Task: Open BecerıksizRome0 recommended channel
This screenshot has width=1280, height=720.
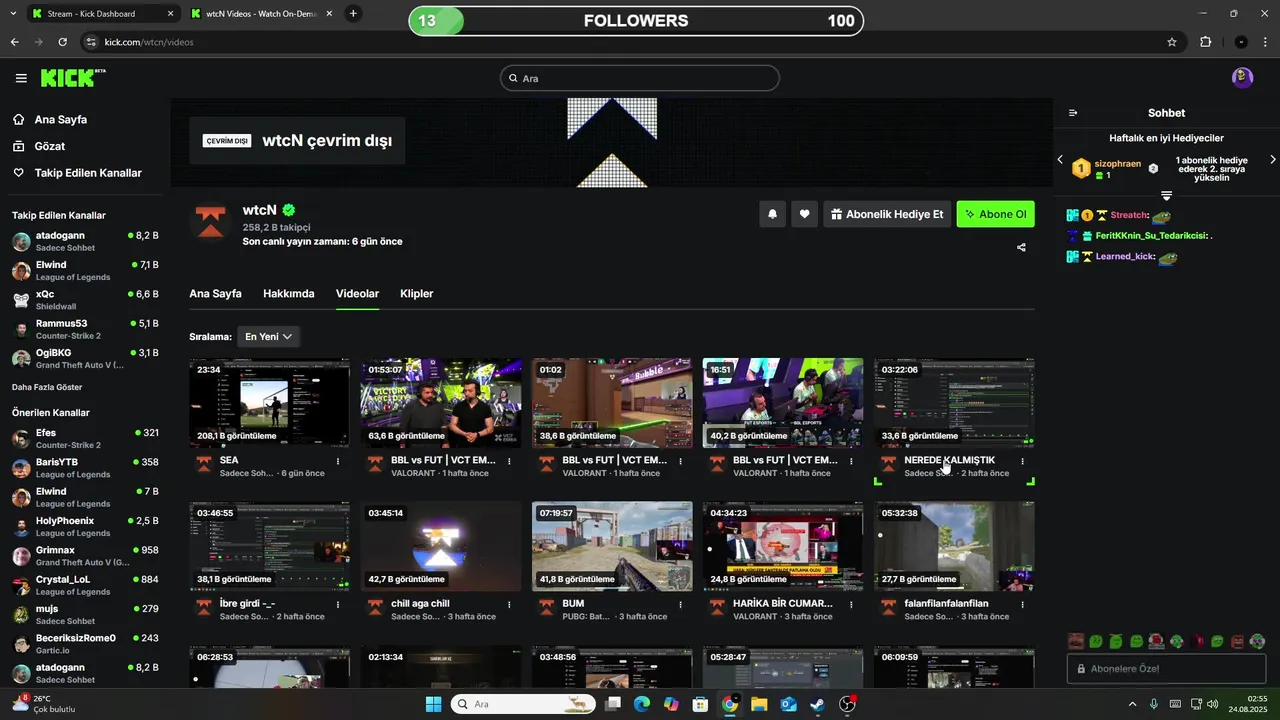Action: [x=85, y=644]
